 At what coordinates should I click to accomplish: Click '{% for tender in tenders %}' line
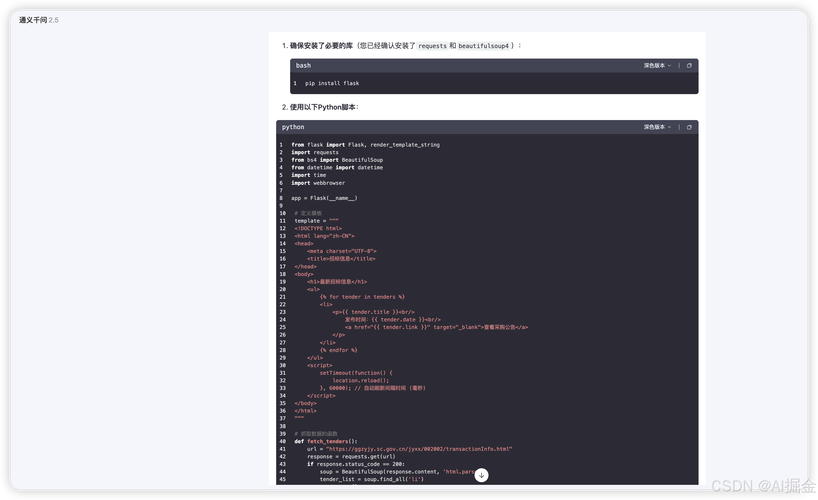click(x=363, y=297)
